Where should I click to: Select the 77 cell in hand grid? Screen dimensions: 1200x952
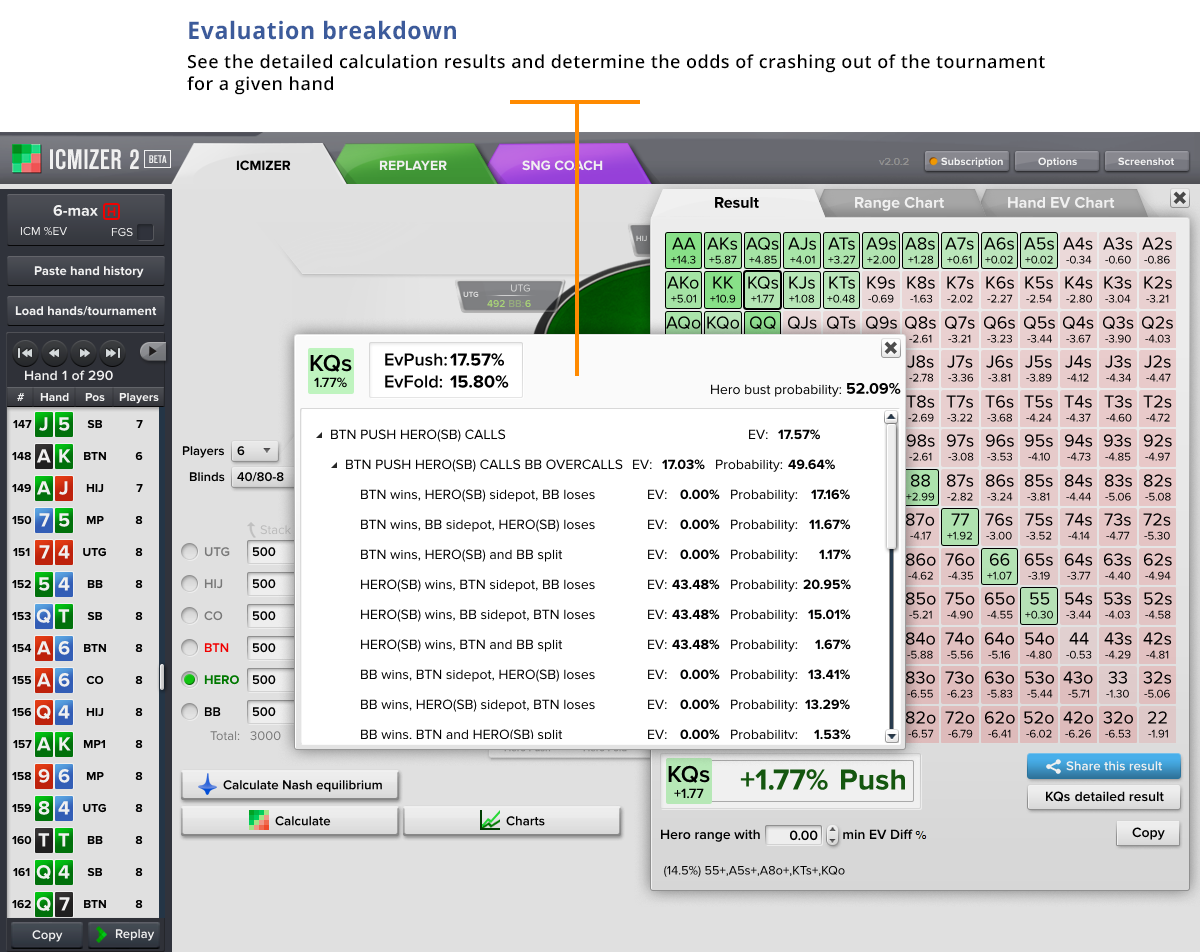point(960,527)
